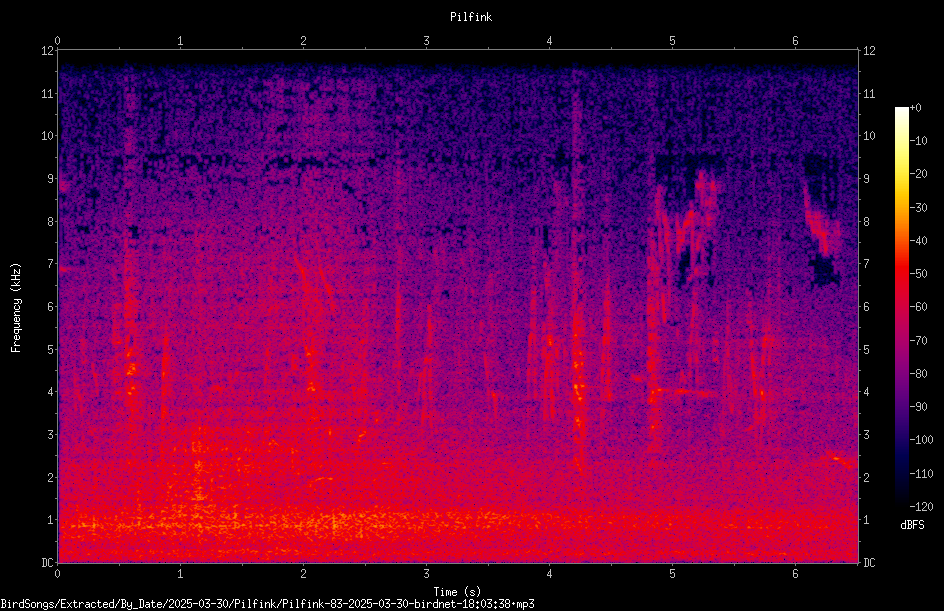The height and width of the screenshot is (611, 944).
Task: Click the '-110' label on the color scale
Action: click(921, 474)
